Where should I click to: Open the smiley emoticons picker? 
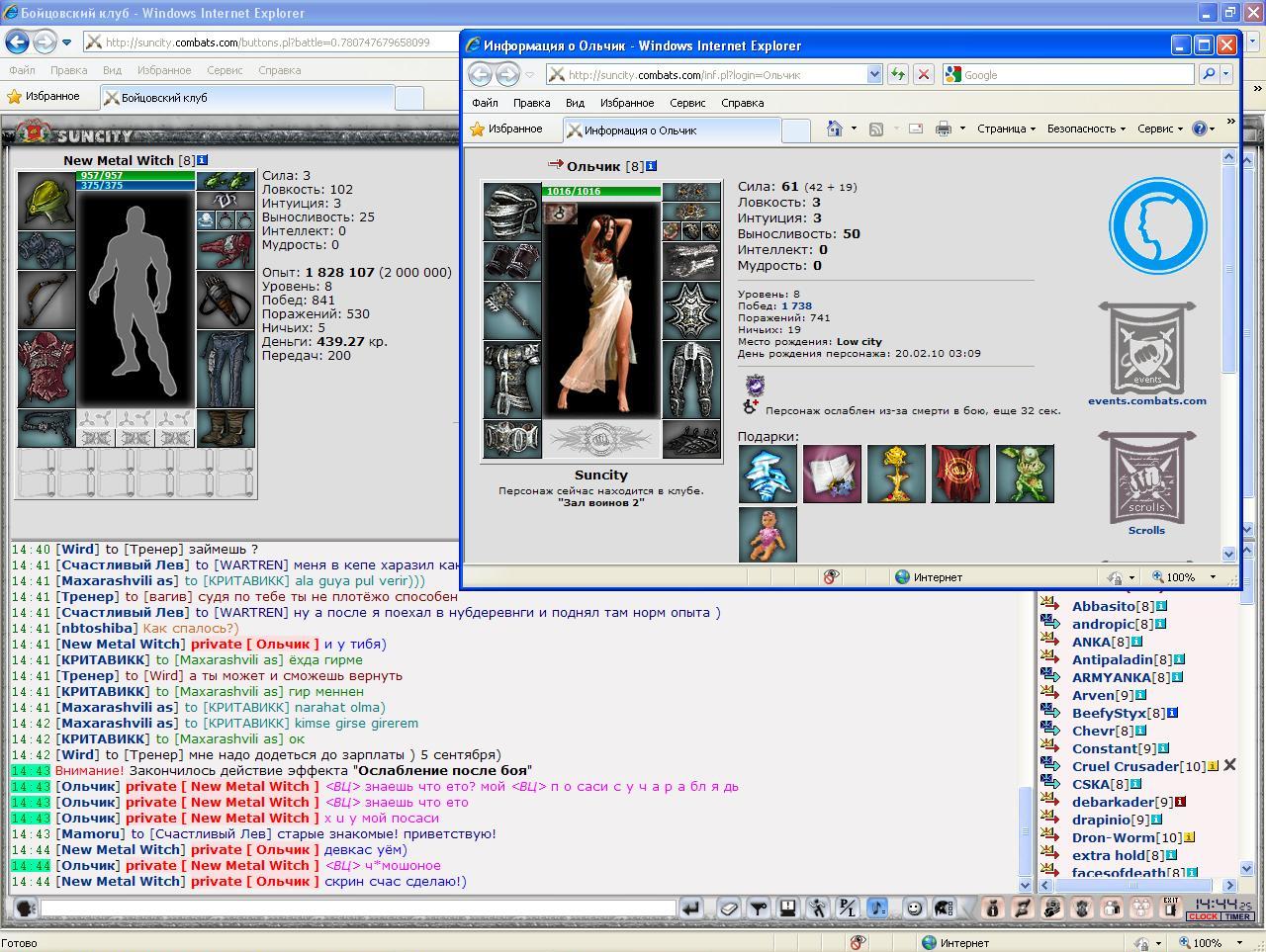[x=914, y=908]
